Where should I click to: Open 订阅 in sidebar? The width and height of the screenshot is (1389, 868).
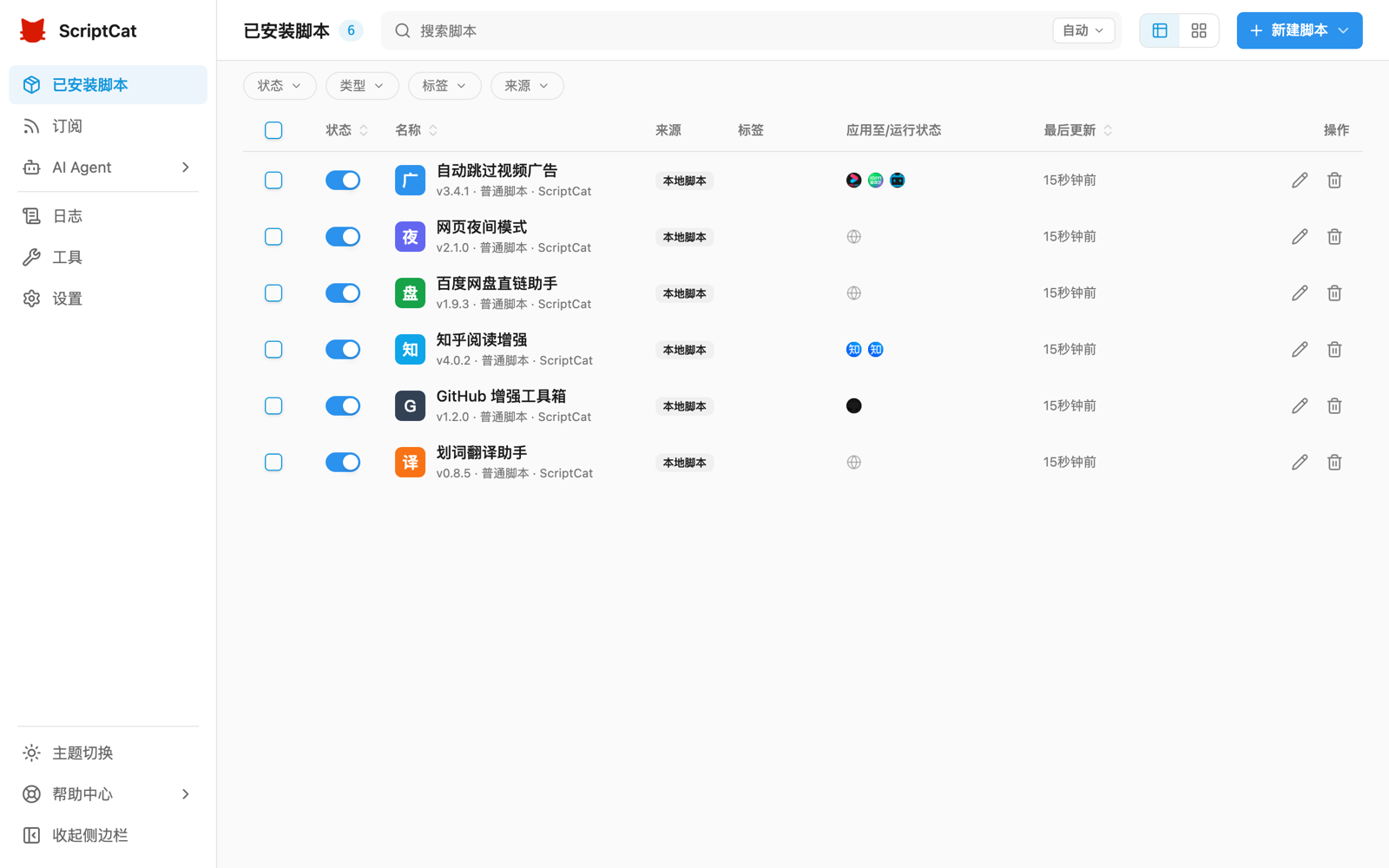click(108, 127)
